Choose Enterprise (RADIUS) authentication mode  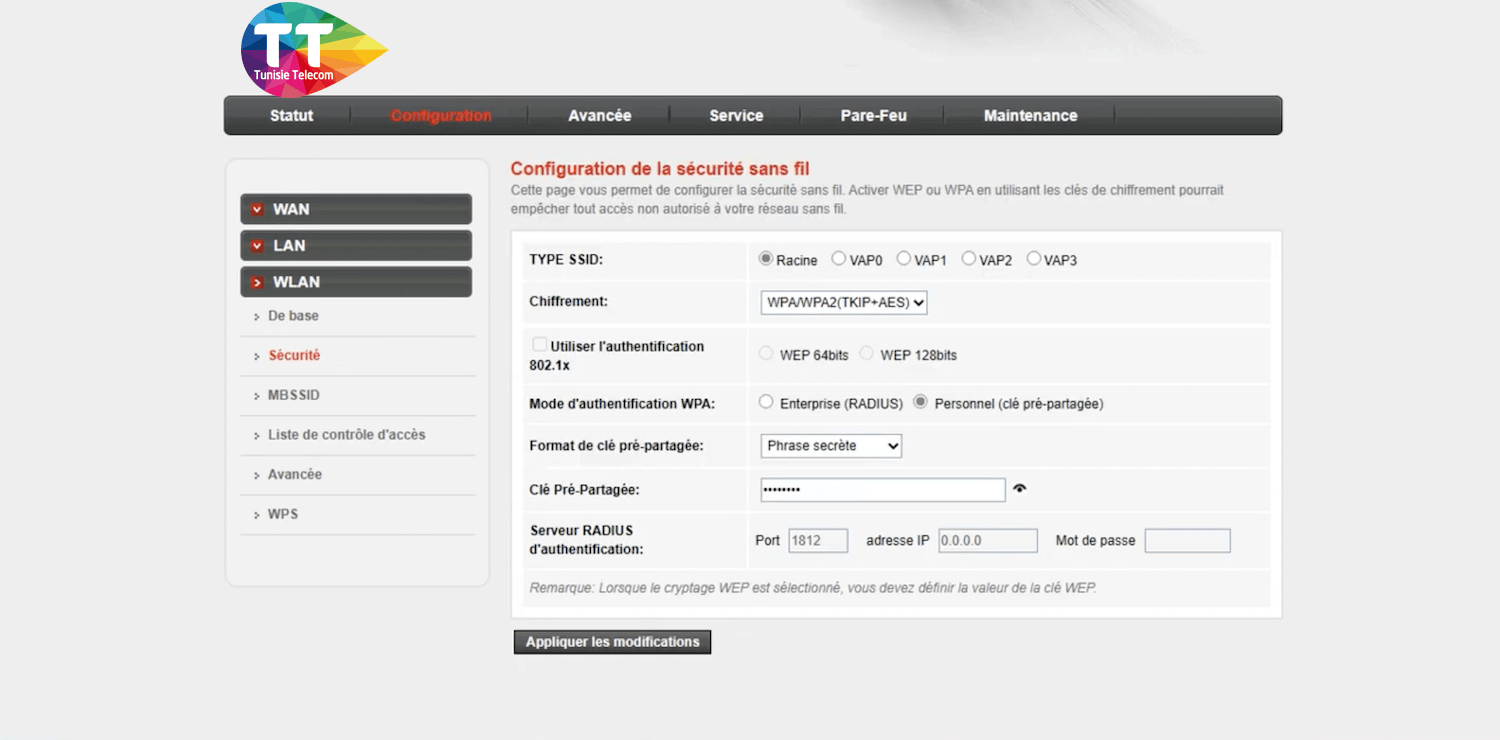click(x=766, y=402)
